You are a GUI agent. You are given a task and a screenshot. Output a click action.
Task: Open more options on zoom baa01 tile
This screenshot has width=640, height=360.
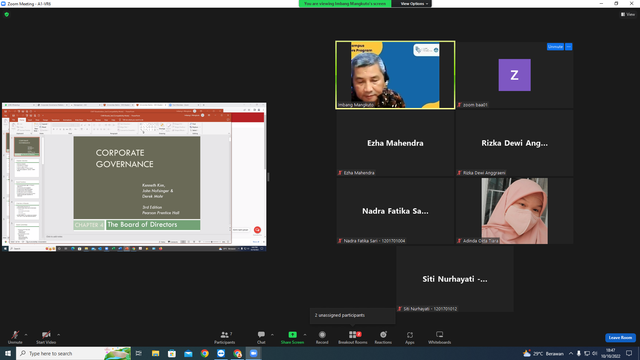point(569,47)
